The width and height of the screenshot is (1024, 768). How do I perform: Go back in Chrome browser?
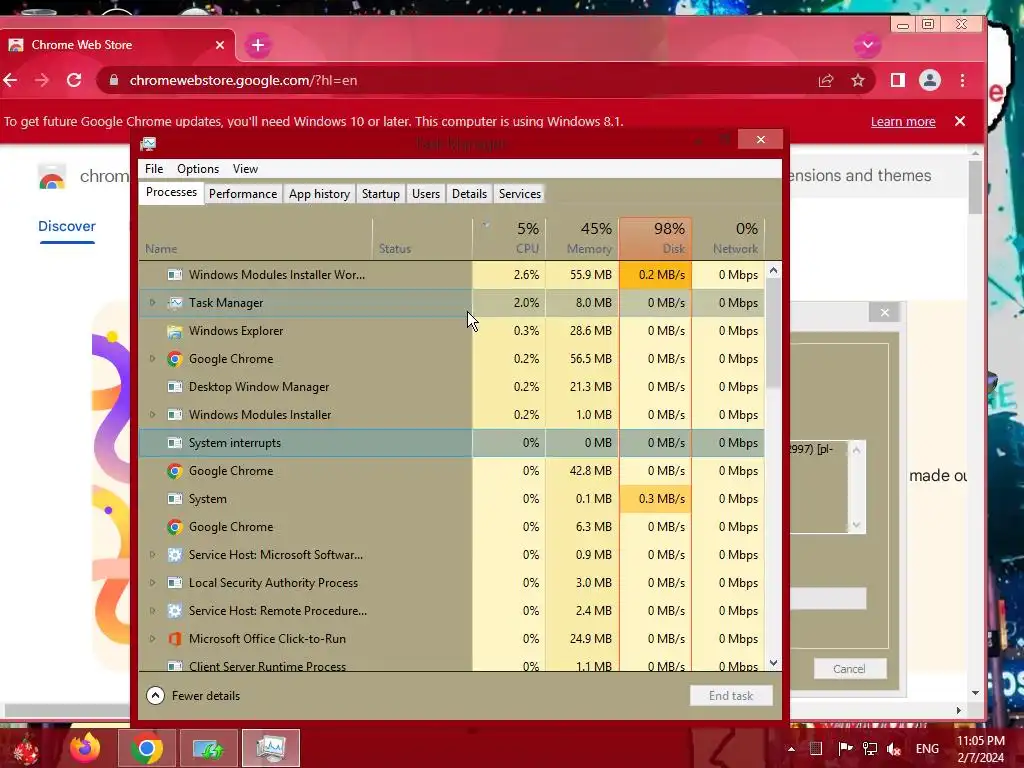click(x=11, y=80)
